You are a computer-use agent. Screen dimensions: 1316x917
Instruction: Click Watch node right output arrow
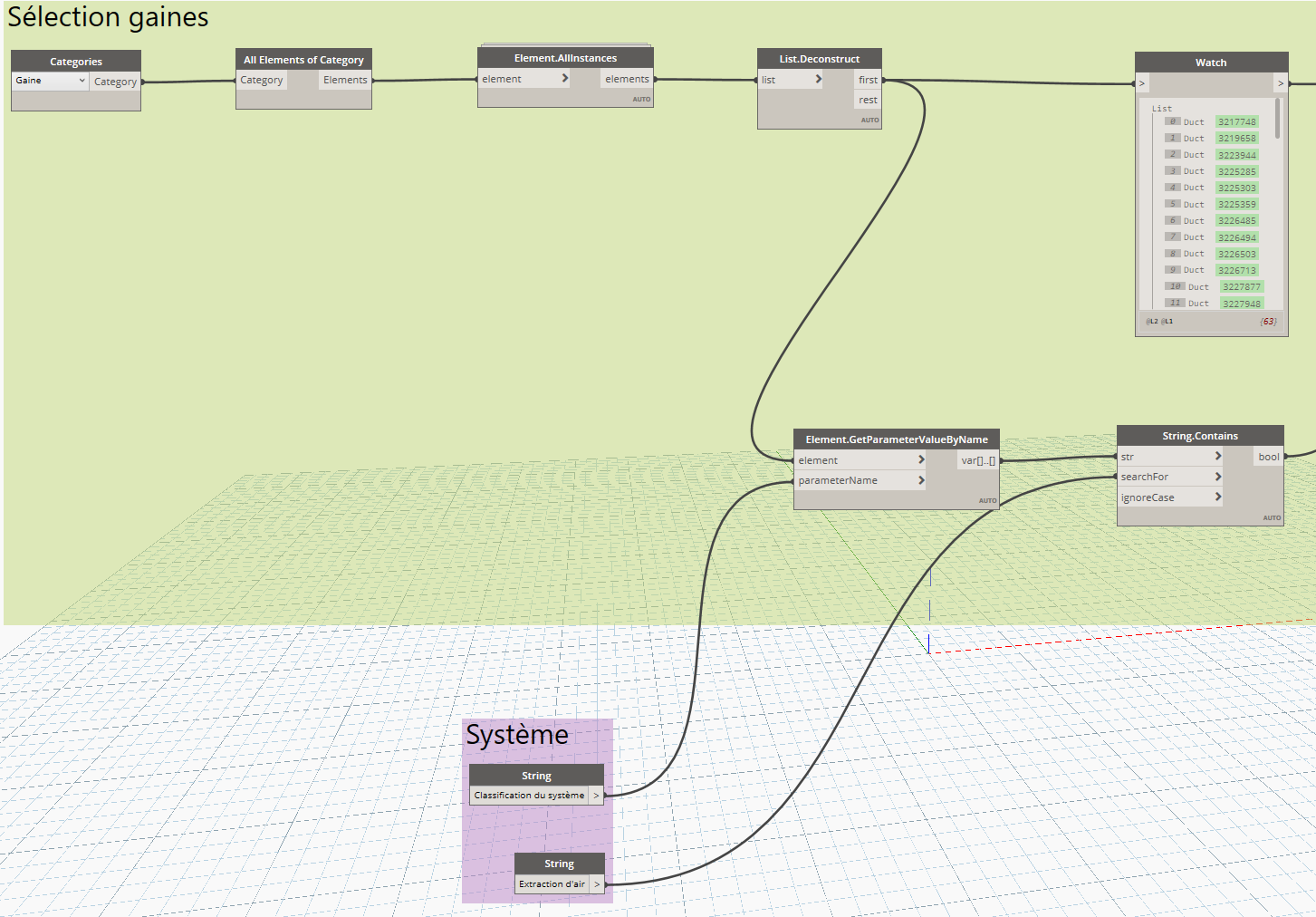click(x=1280, y=83)
